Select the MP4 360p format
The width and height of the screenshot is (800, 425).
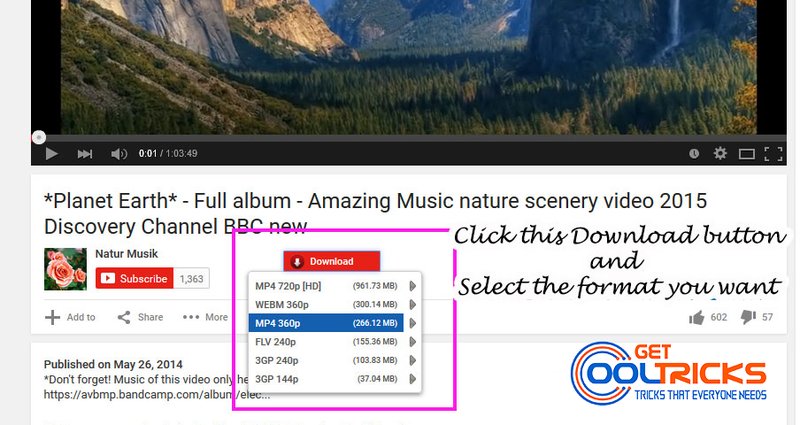327,323
